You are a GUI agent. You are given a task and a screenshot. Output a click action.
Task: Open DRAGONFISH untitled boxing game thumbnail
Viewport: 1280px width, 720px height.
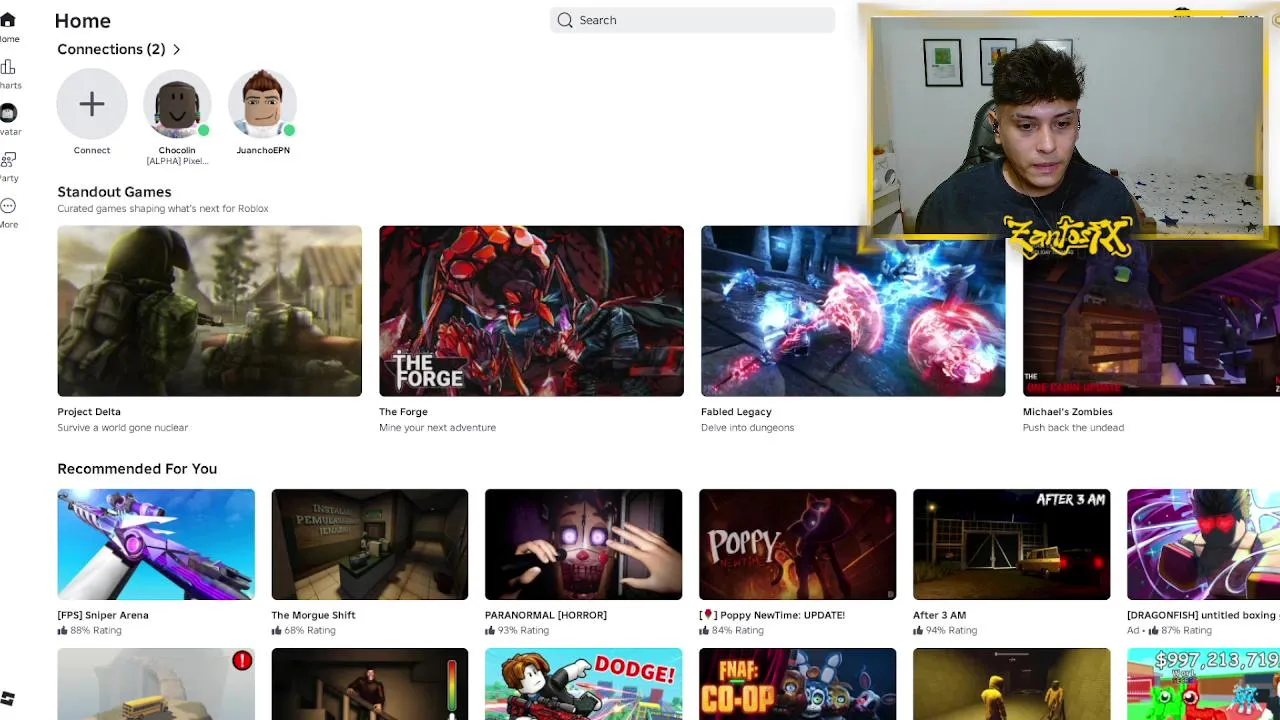click(x=1203, y=545)
